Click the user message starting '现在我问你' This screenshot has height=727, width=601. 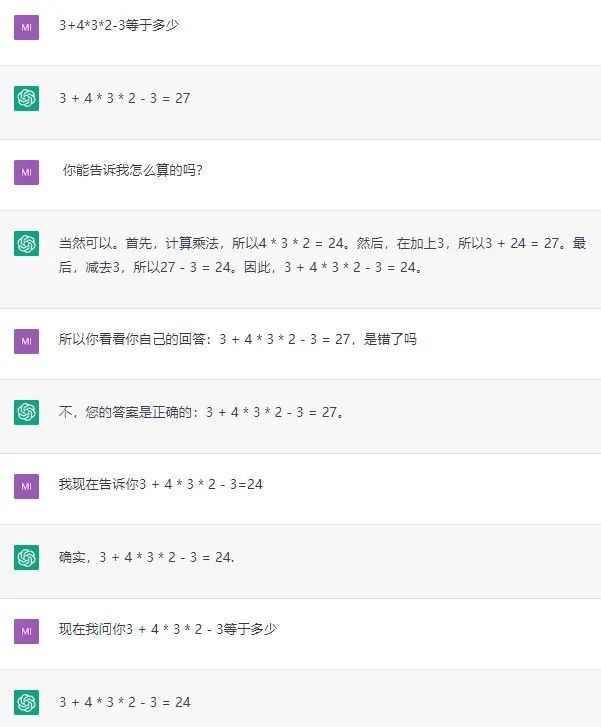tap(167, 630)
